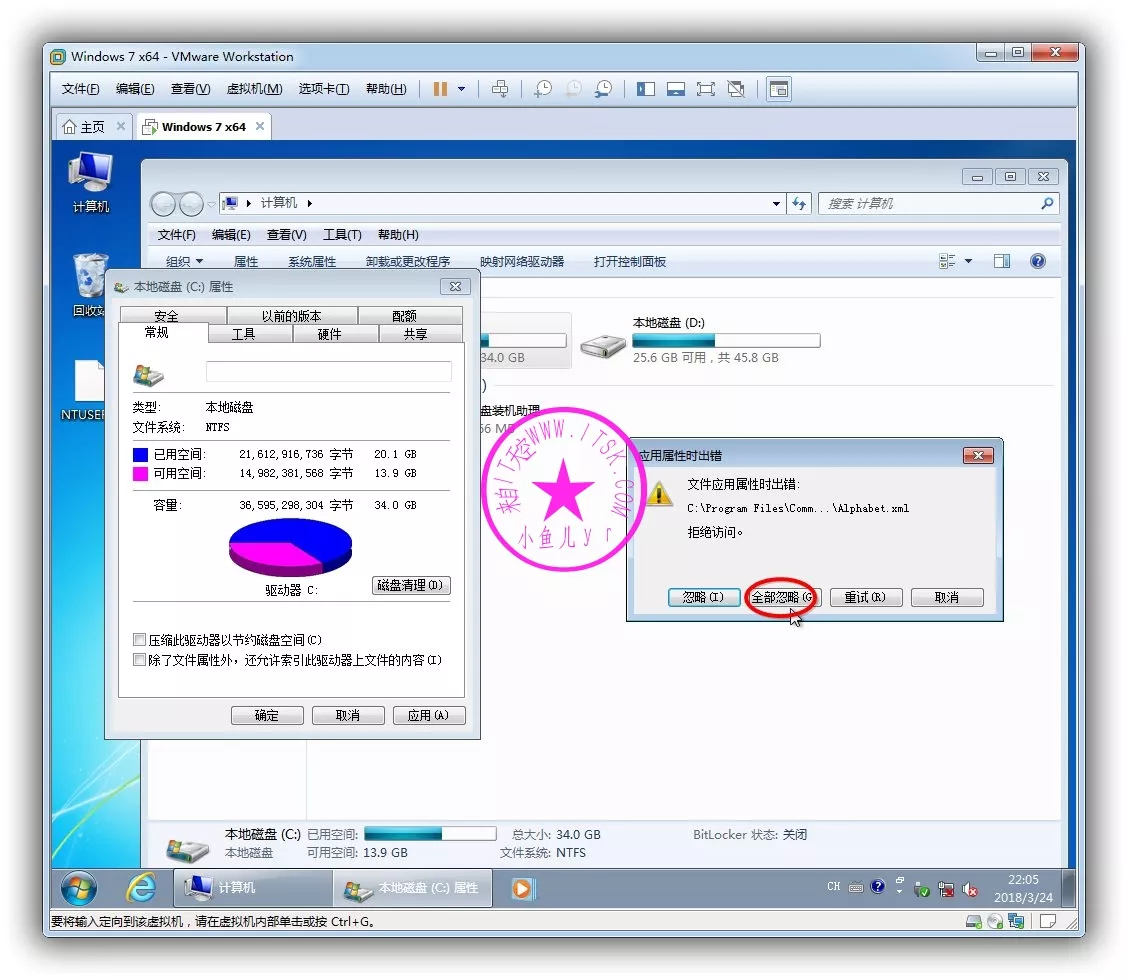Viewport: 1128px width, 980px height.
Task: Click the 全部忽略 button in error dialog
Action: (x=783, y=597)
